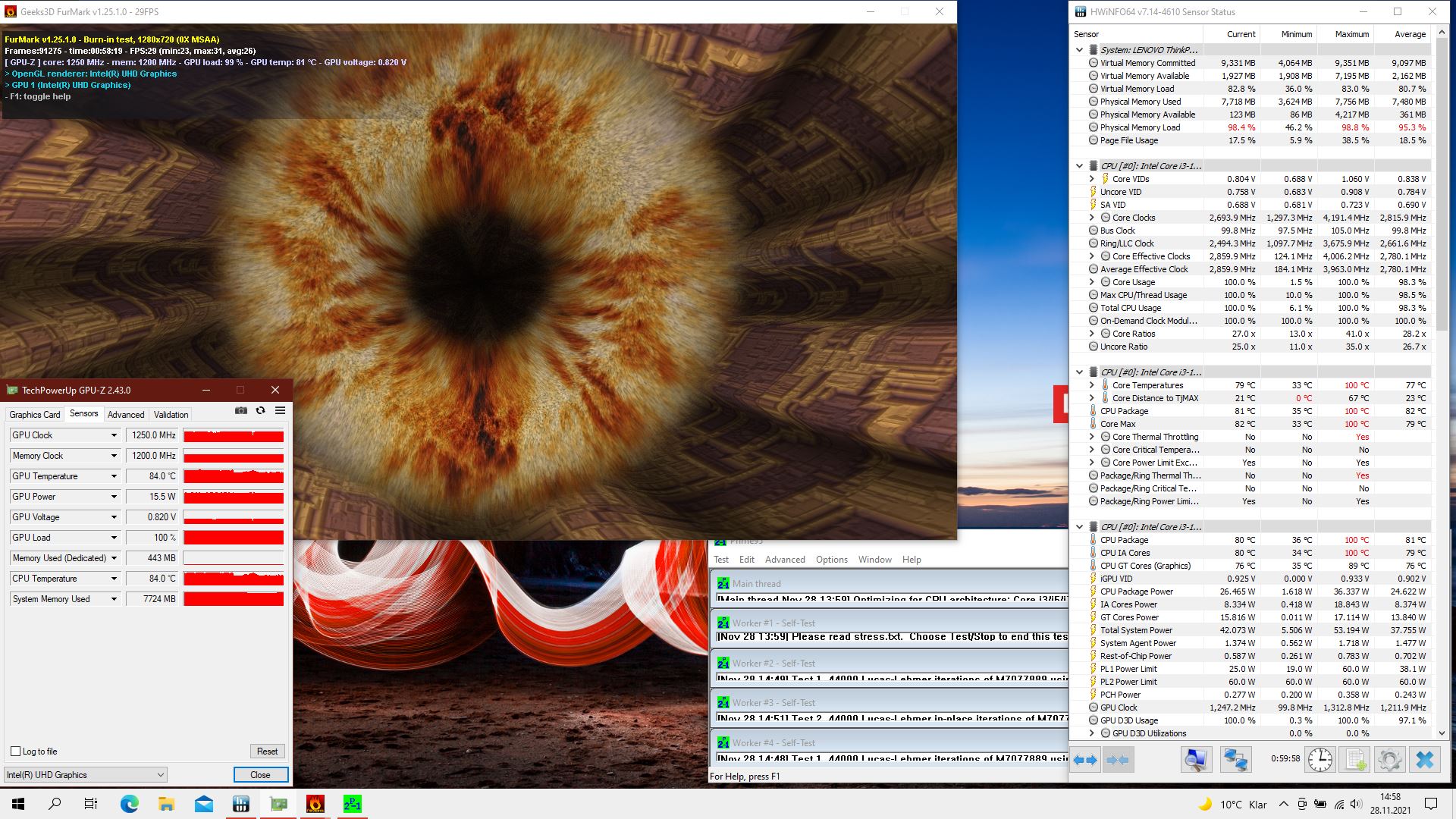Click the GPU-Z Reset button
The height and width of the screenshot is (819, 1456).
[267, 752]
